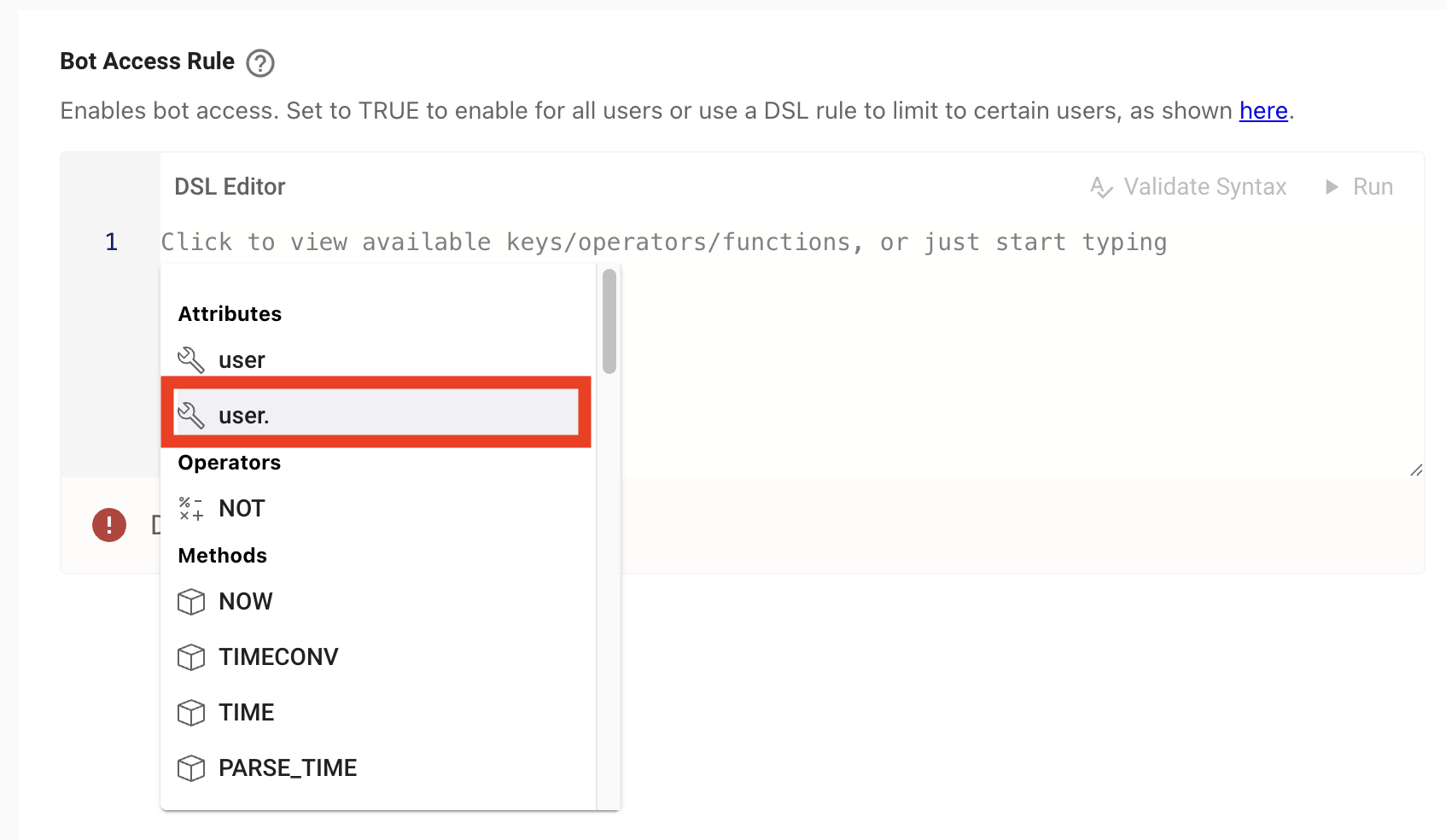Click the wrench icon next to user
Viewport: 1446px width, 840px height.
(x=191, y=360)
